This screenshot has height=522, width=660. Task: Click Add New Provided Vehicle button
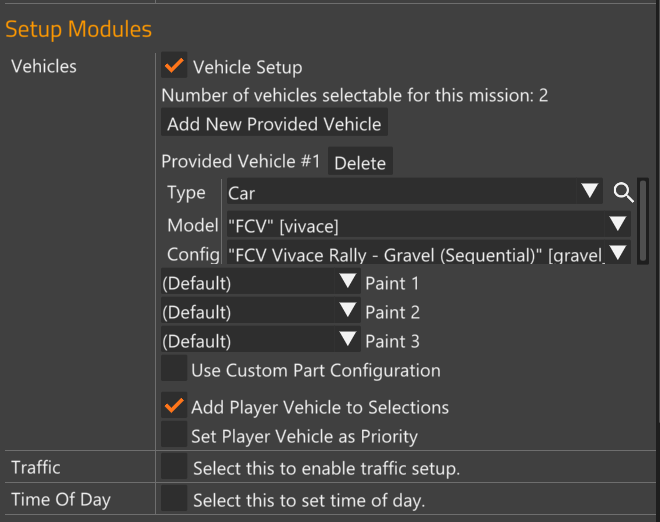[274, 124]
